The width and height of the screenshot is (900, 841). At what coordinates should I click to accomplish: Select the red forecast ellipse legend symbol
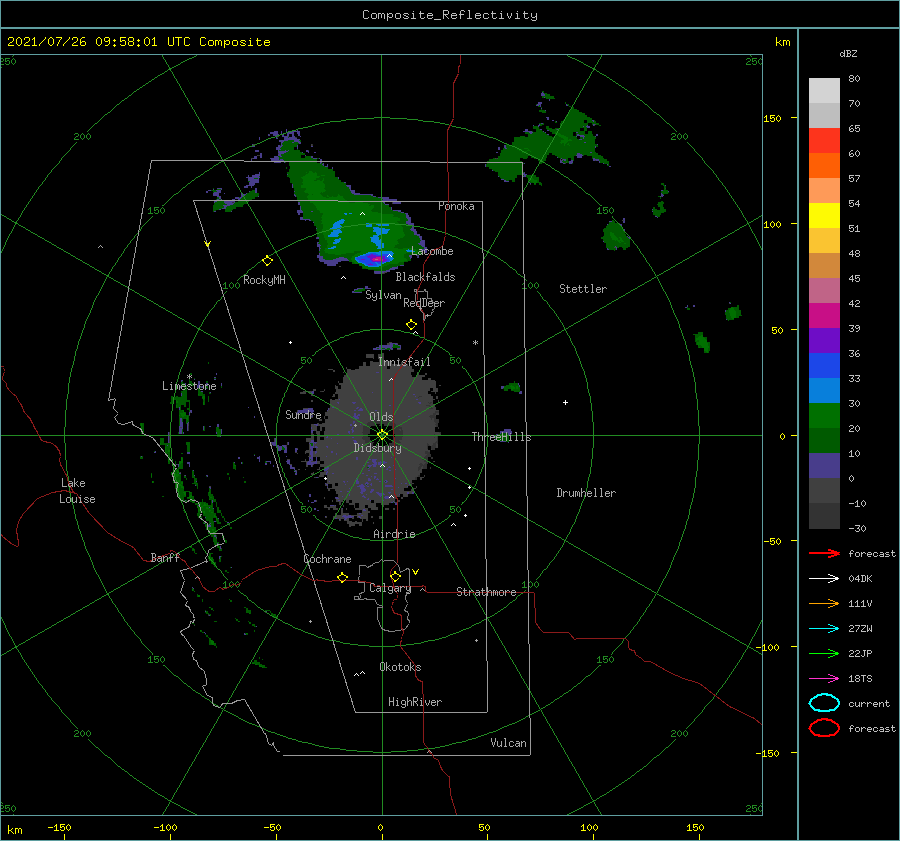click(824, 728)
